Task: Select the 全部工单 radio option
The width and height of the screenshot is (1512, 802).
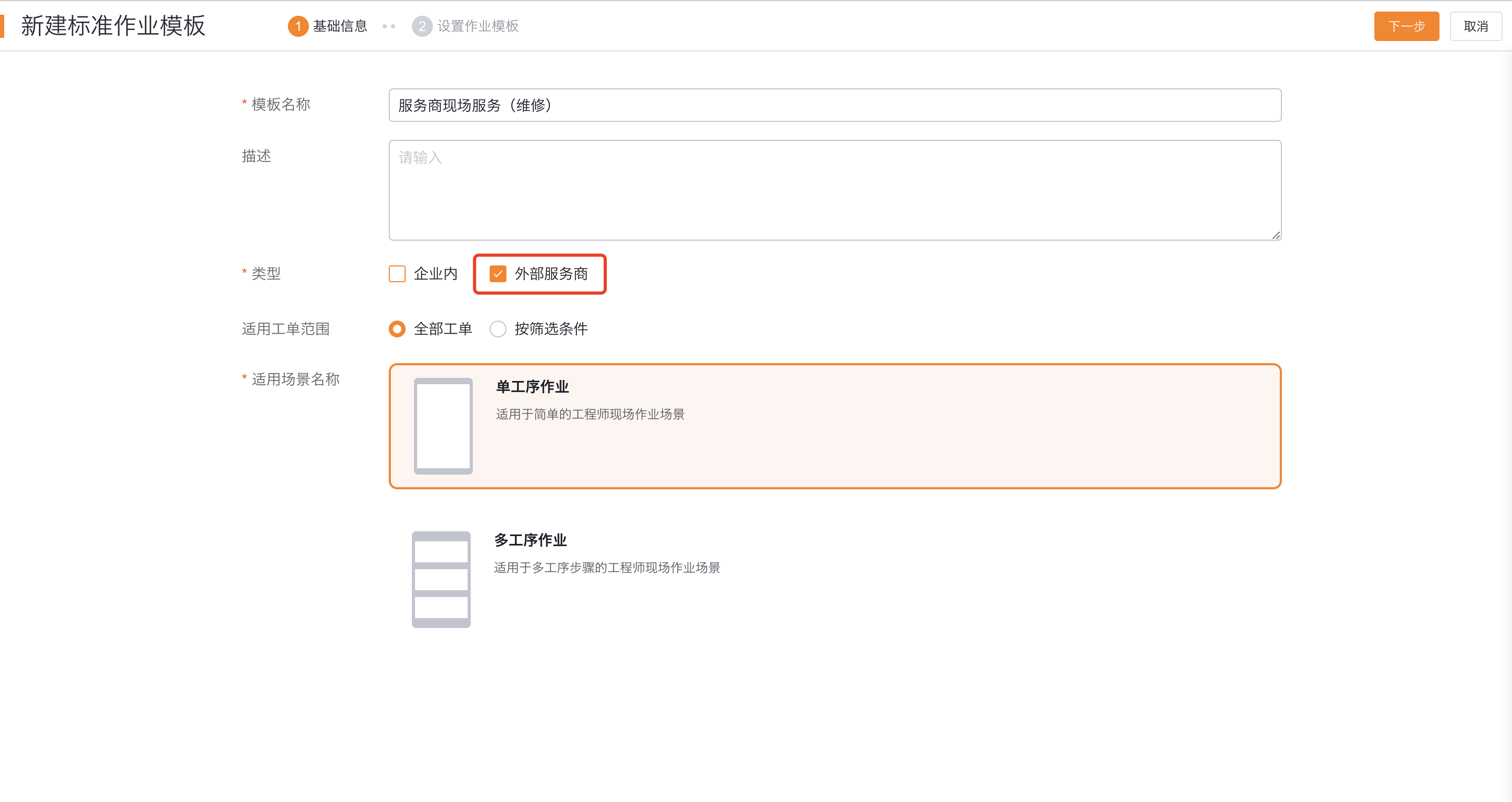Action: [x=397, y=329]
